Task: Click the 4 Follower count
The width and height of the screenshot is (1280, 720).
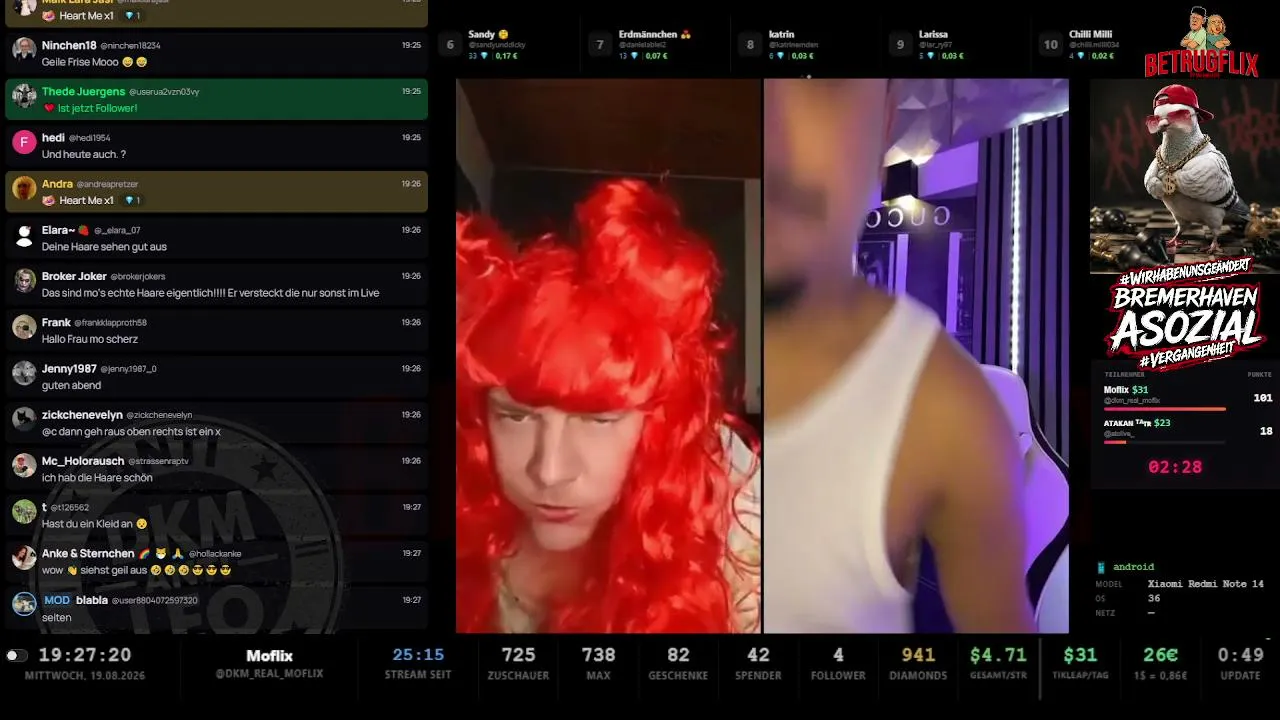Action: click(838, 655)
